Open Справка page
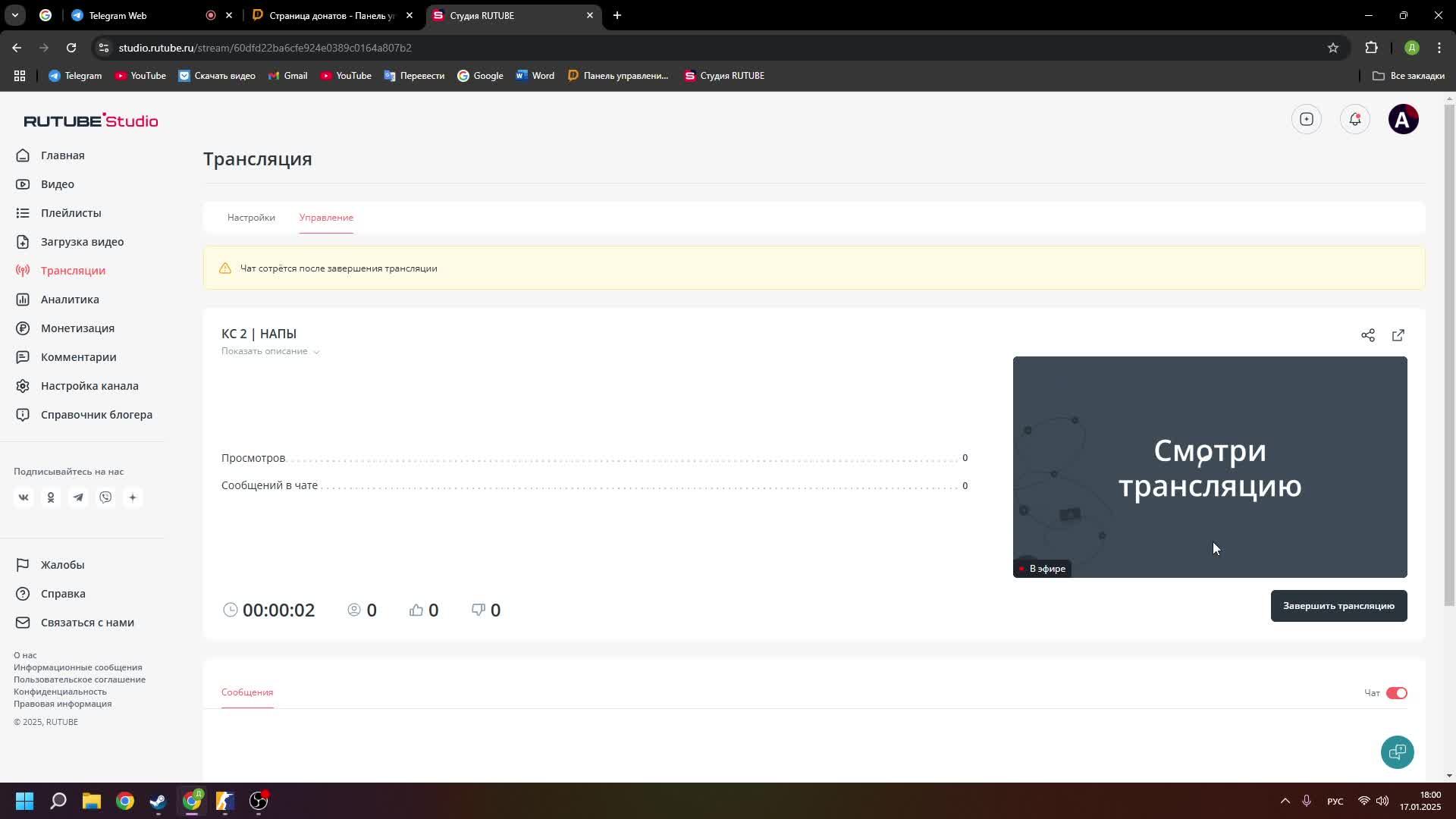 click(x=52, y=594)
